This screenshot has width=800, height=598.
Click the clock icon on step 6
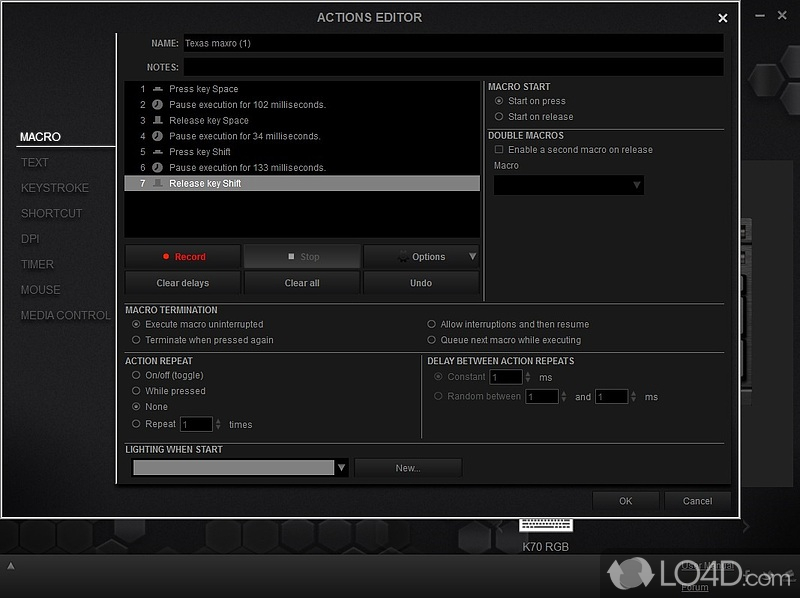(x=158, y=168)
